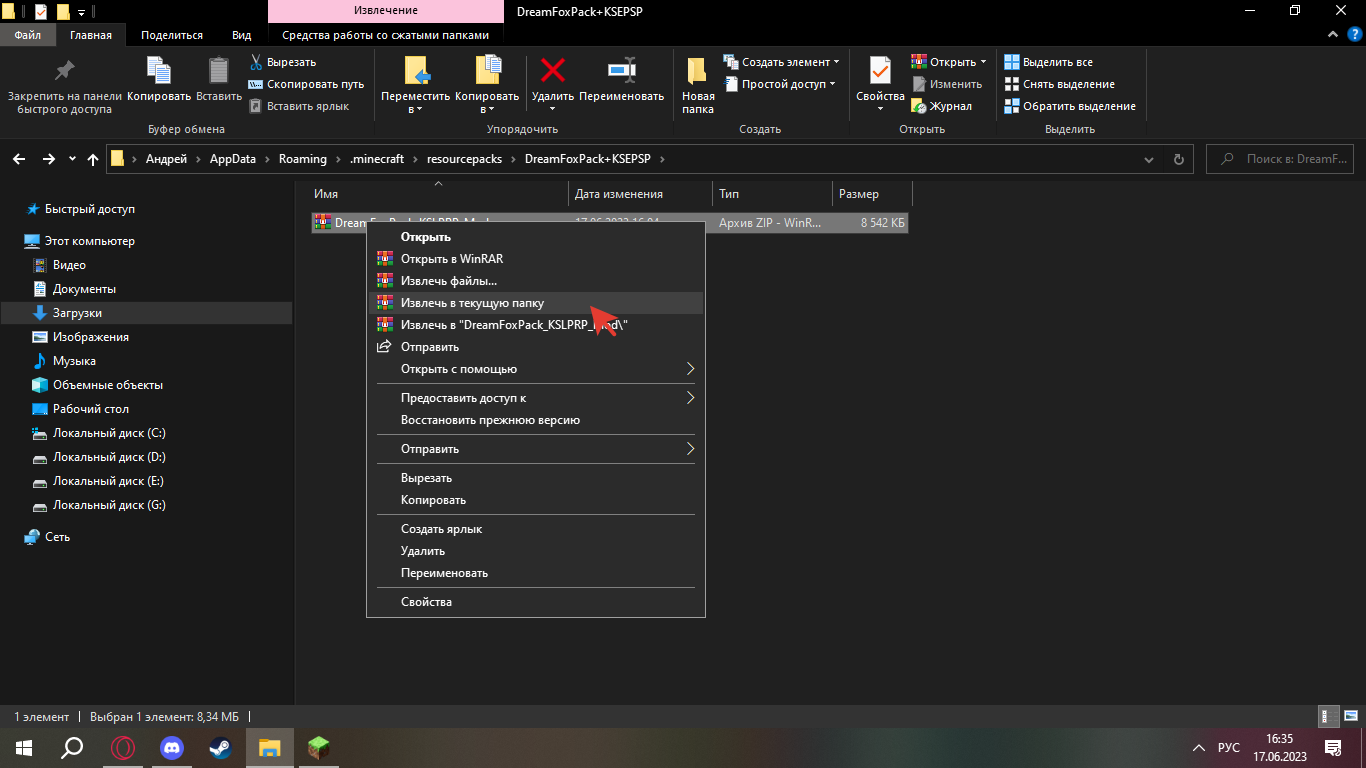
Task: Open Downloads (Загрузки) in navigation pane
Action: pyautogui.click(x=77, y=313)
